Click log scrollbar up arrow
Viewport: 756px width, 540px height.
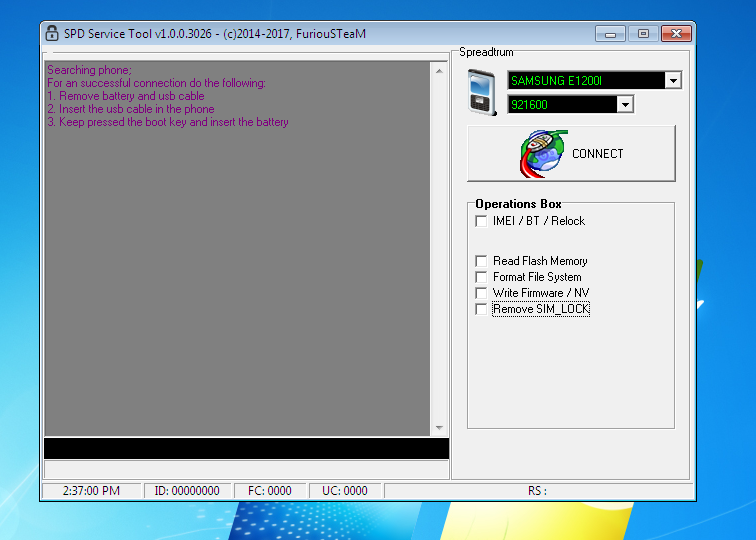click(439, 71)
